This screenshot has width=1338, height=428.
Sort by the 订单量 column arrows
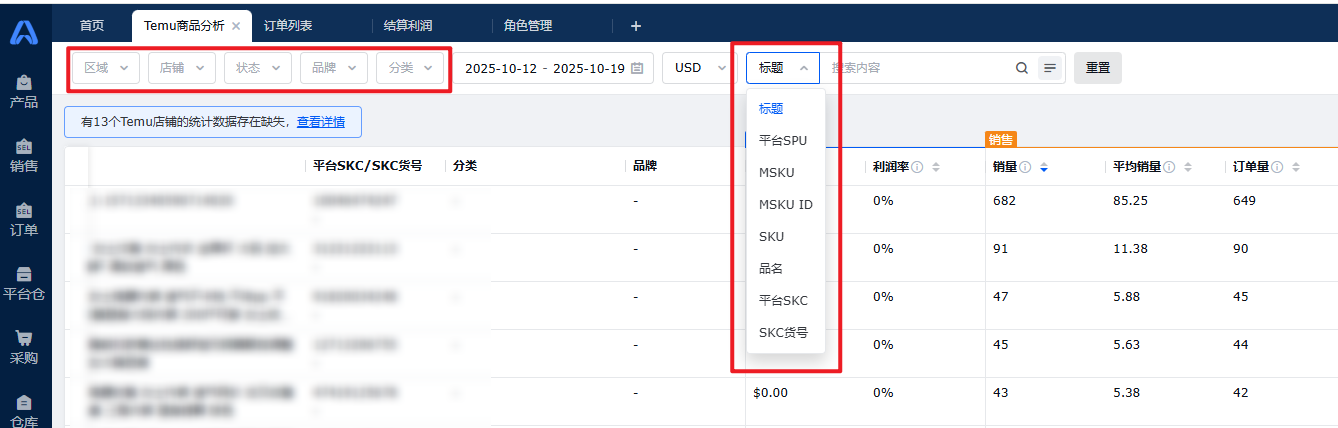pyautogui.click(x=1296, y=167)
